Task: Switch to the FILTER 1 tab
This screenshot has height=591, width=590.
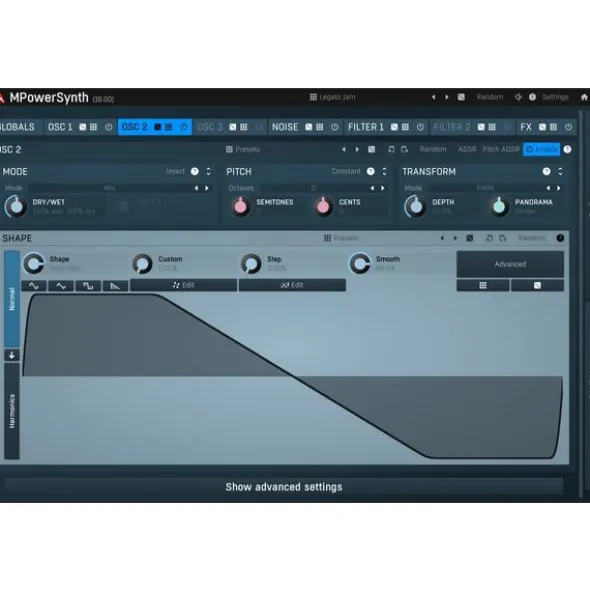Action: [366, 127]
